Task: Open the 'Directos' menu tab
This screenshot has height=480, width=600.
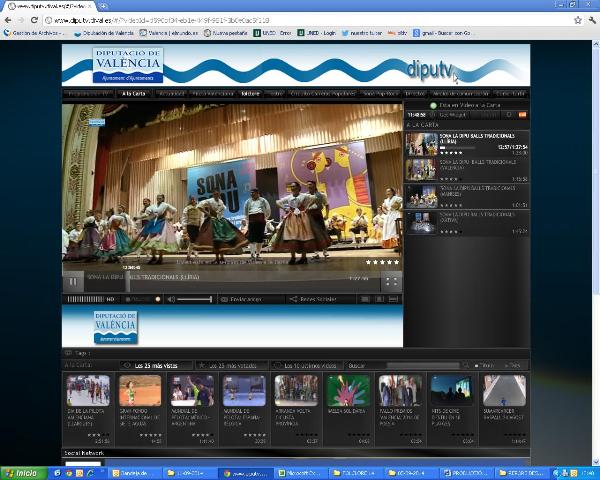Action: (x=414, y=93)
